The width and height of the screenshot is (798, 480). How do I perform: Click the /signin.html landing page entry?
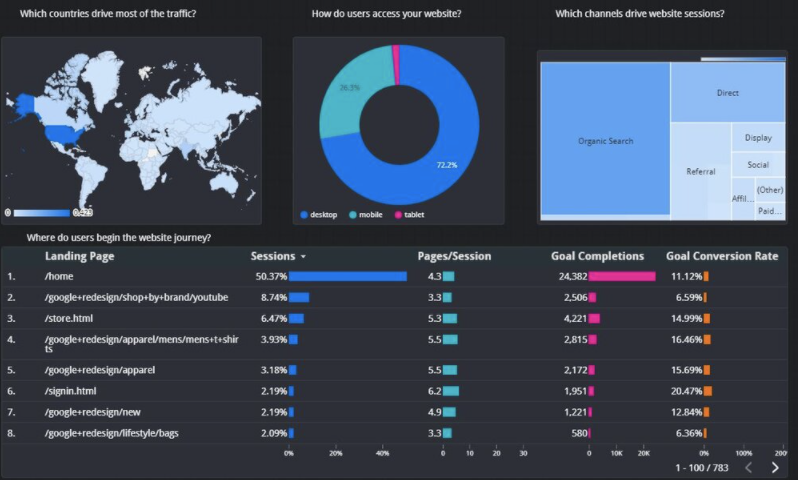(x=70, y=391)
